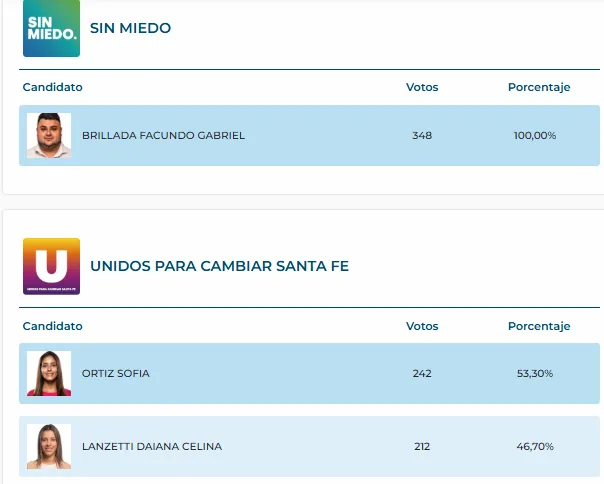
Task: Click the name ORTIZ SOFIA
Action: tap(116, 374)
